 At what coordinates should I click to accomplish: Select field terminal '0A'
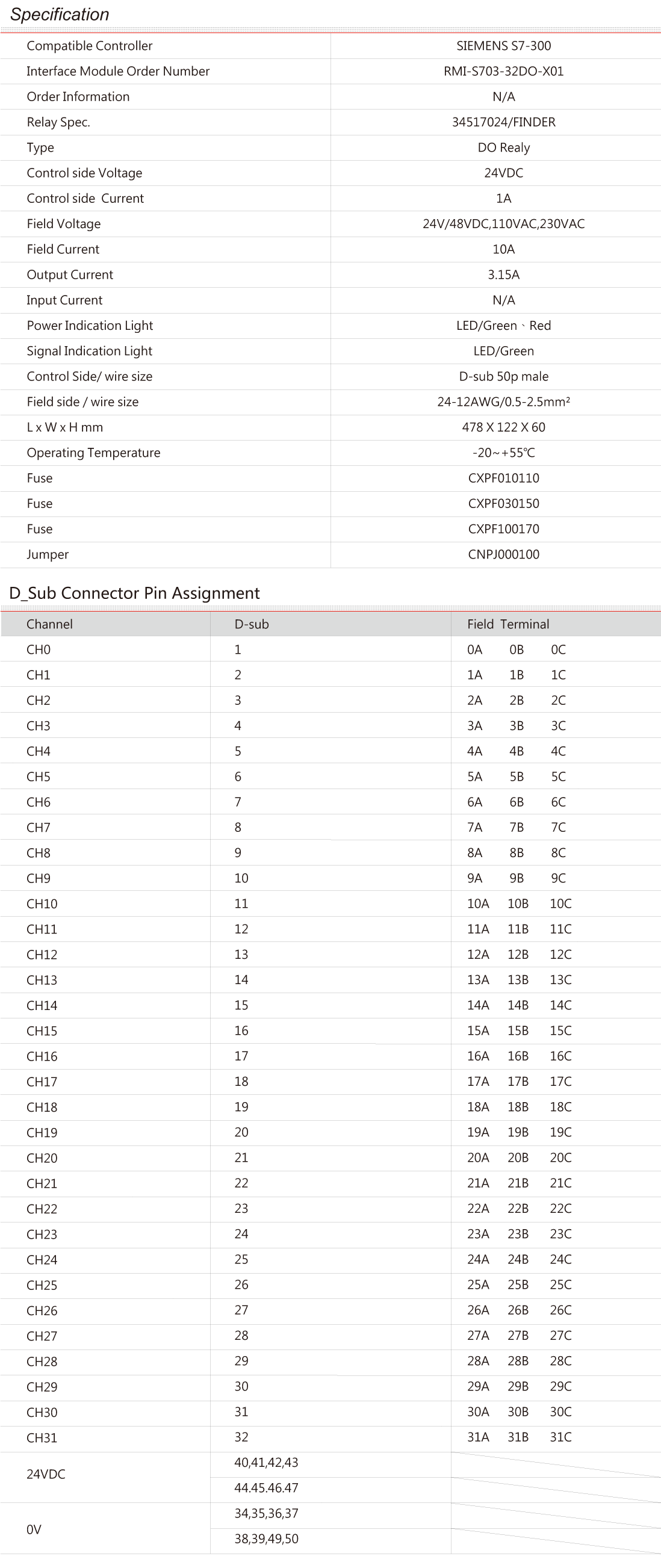pyautogui.click(x=475, y=649)
